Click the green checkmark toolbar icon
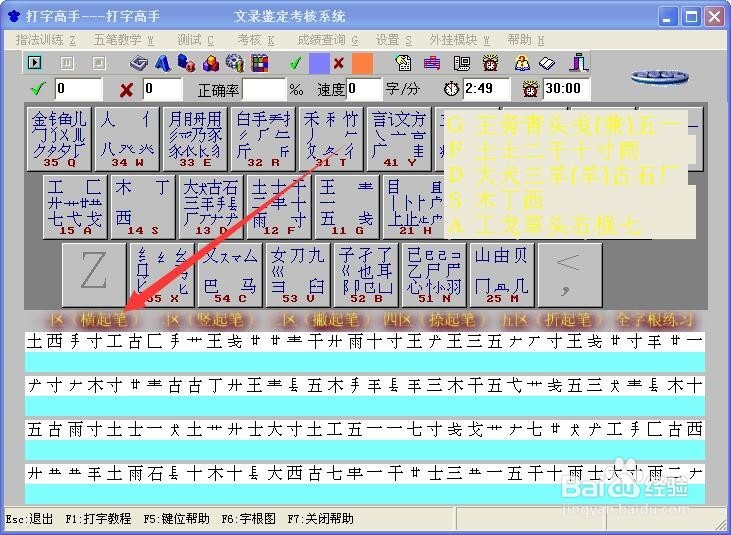 click(295, 63)
